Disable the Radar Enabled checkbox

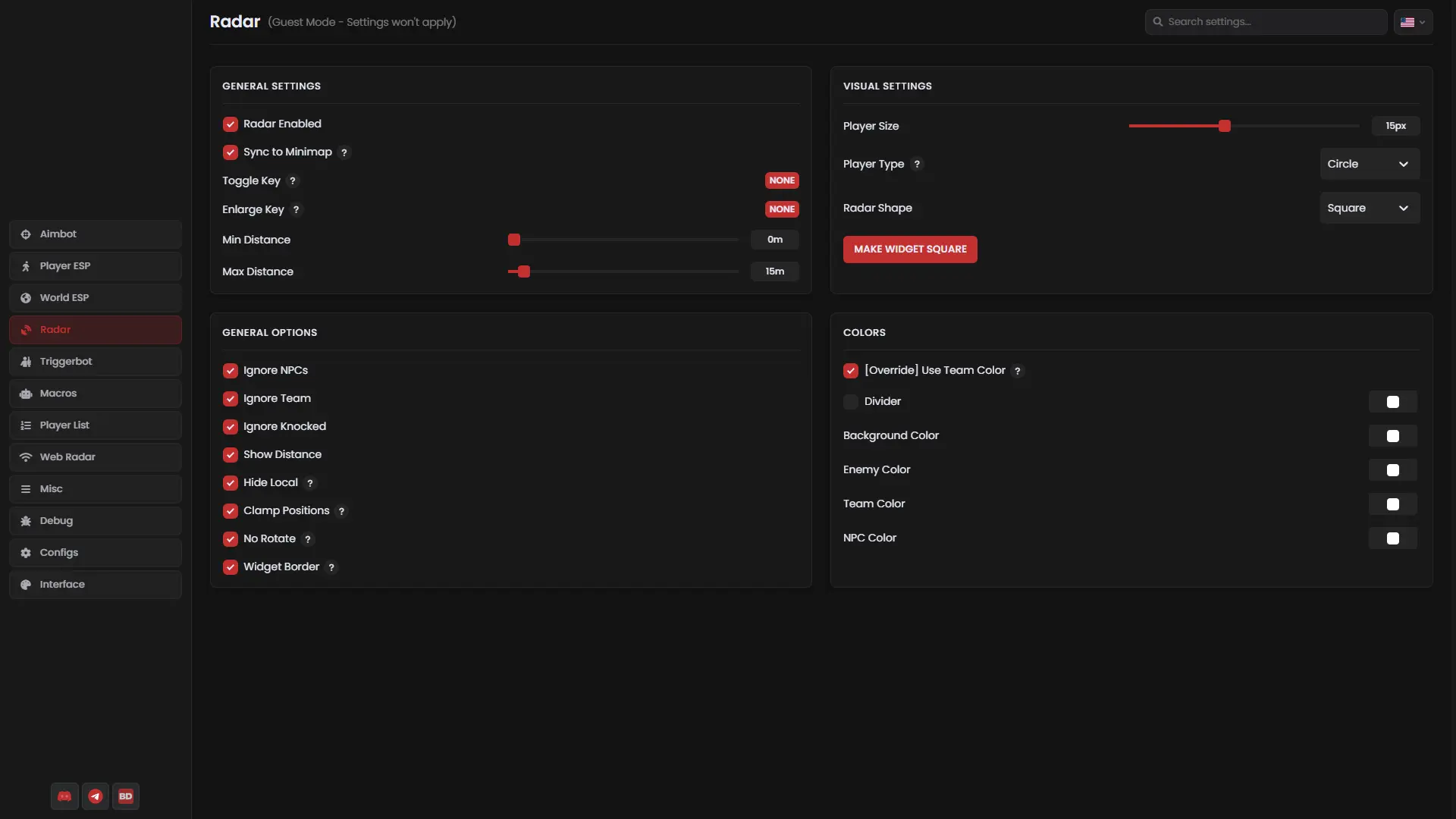[231, 124]
